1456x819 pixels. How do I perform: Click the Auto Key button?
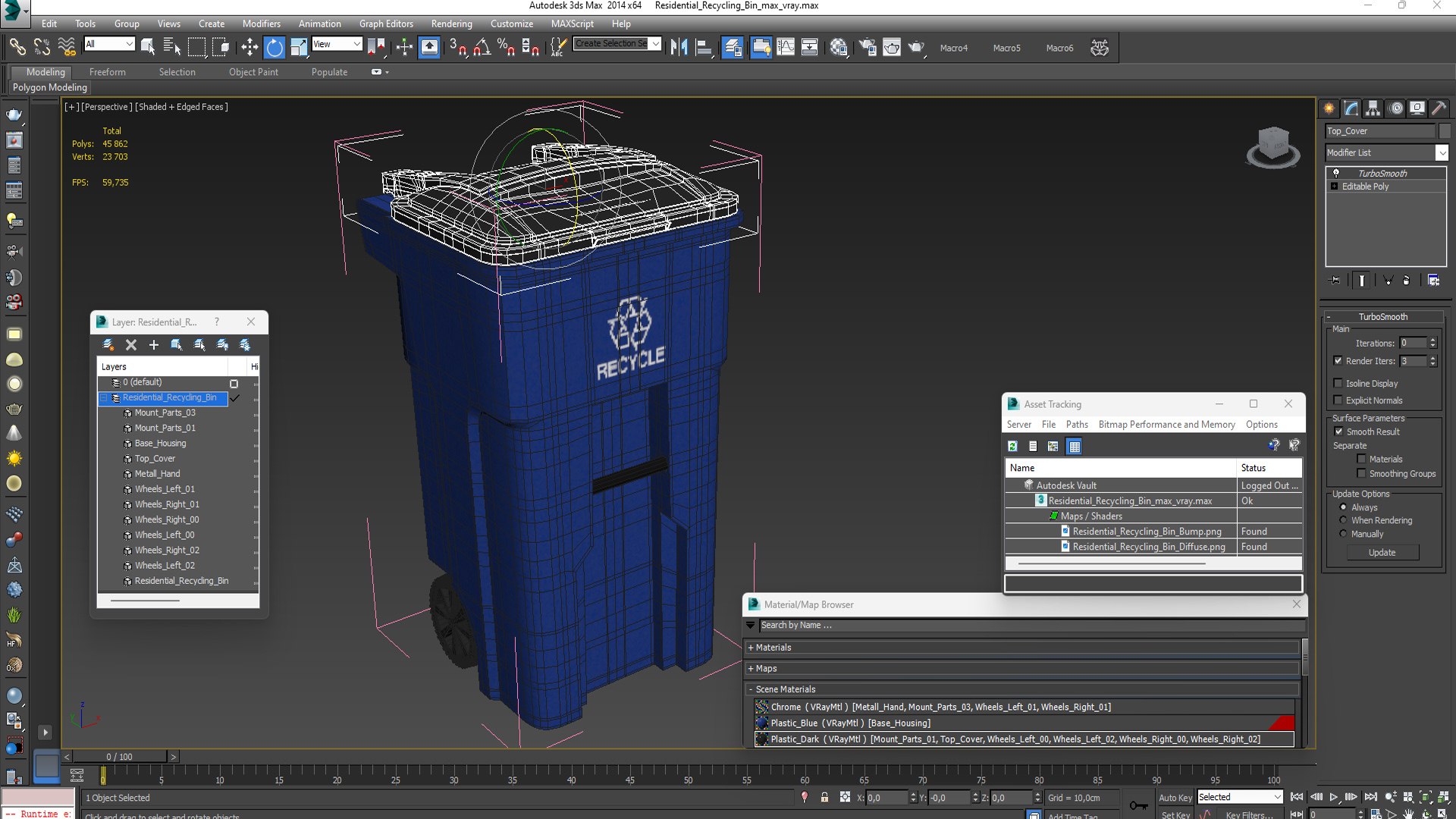pos(1175,797)
